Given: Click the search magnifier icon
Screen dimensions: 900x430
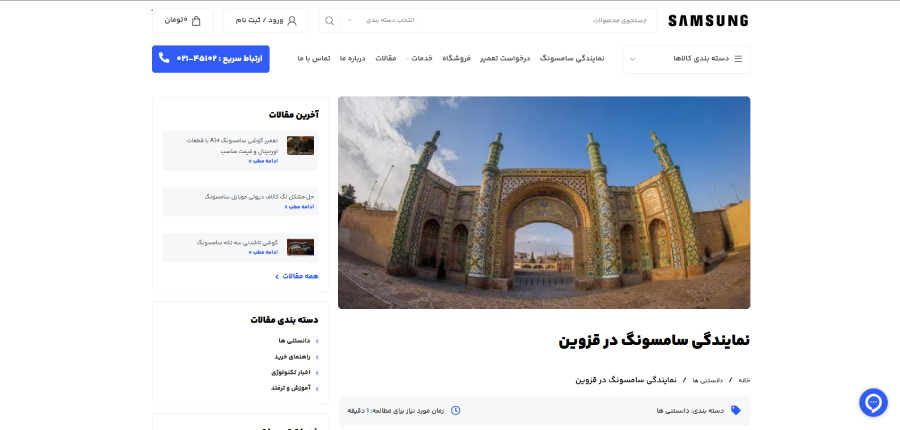Looking at the screenshot, I should click(329, 21).
